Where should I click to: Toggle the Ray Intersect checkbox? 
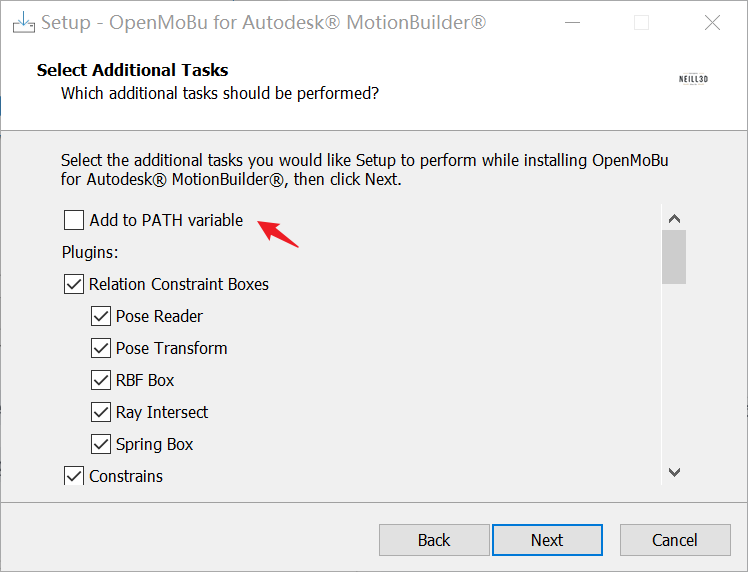[x=101, y=412]
